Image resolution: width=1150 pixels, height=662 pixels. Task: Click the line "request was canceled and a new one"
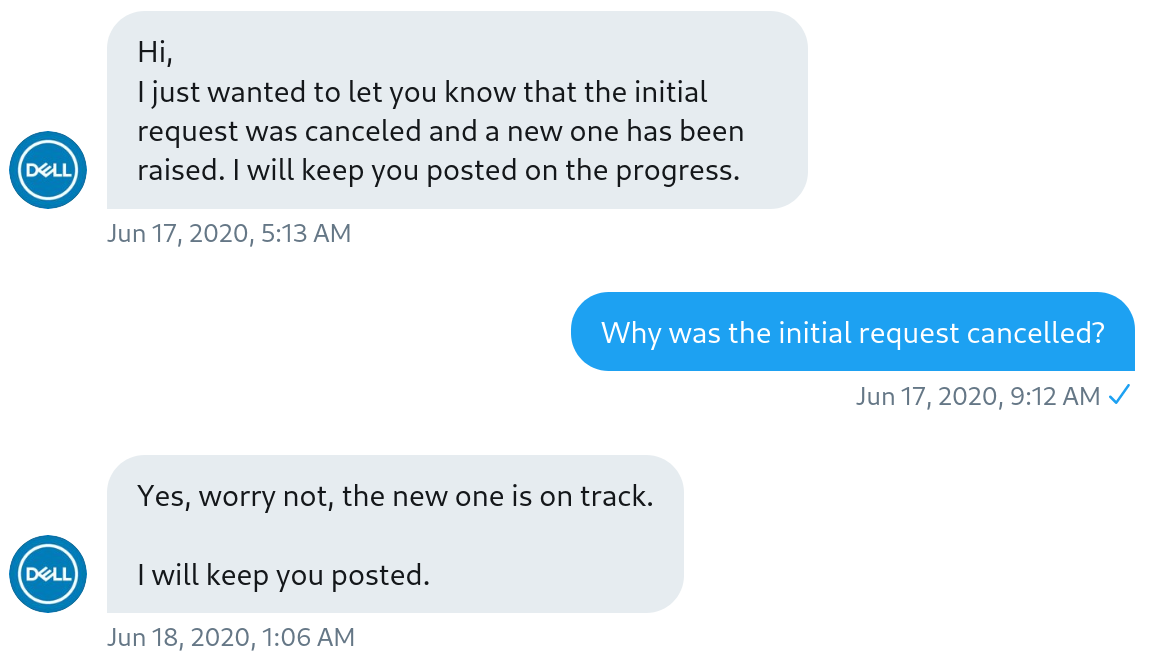pos(440,131)
